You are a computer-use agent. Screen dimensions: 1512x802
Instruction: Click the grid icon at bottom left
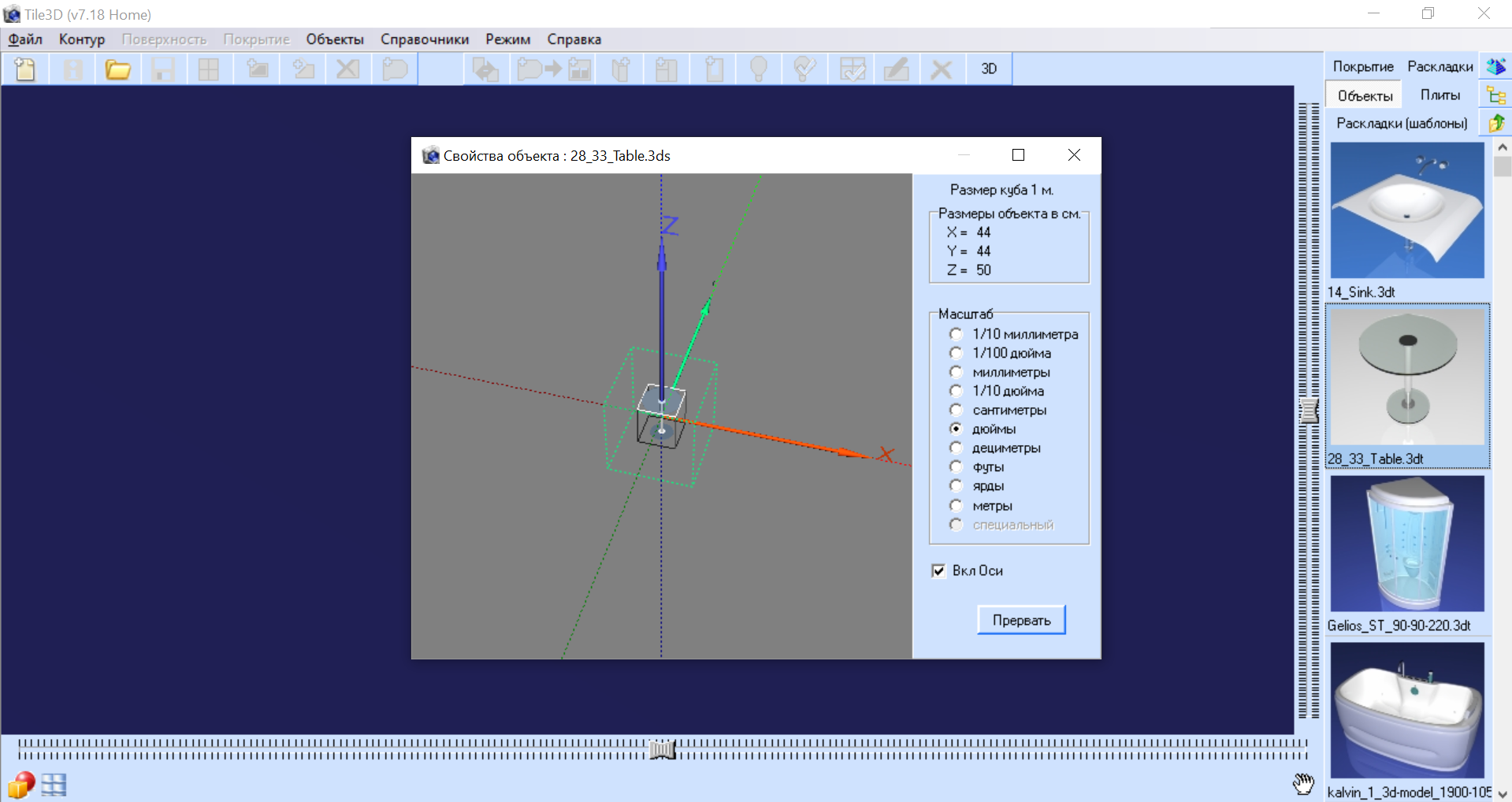(x=54, y=785)
